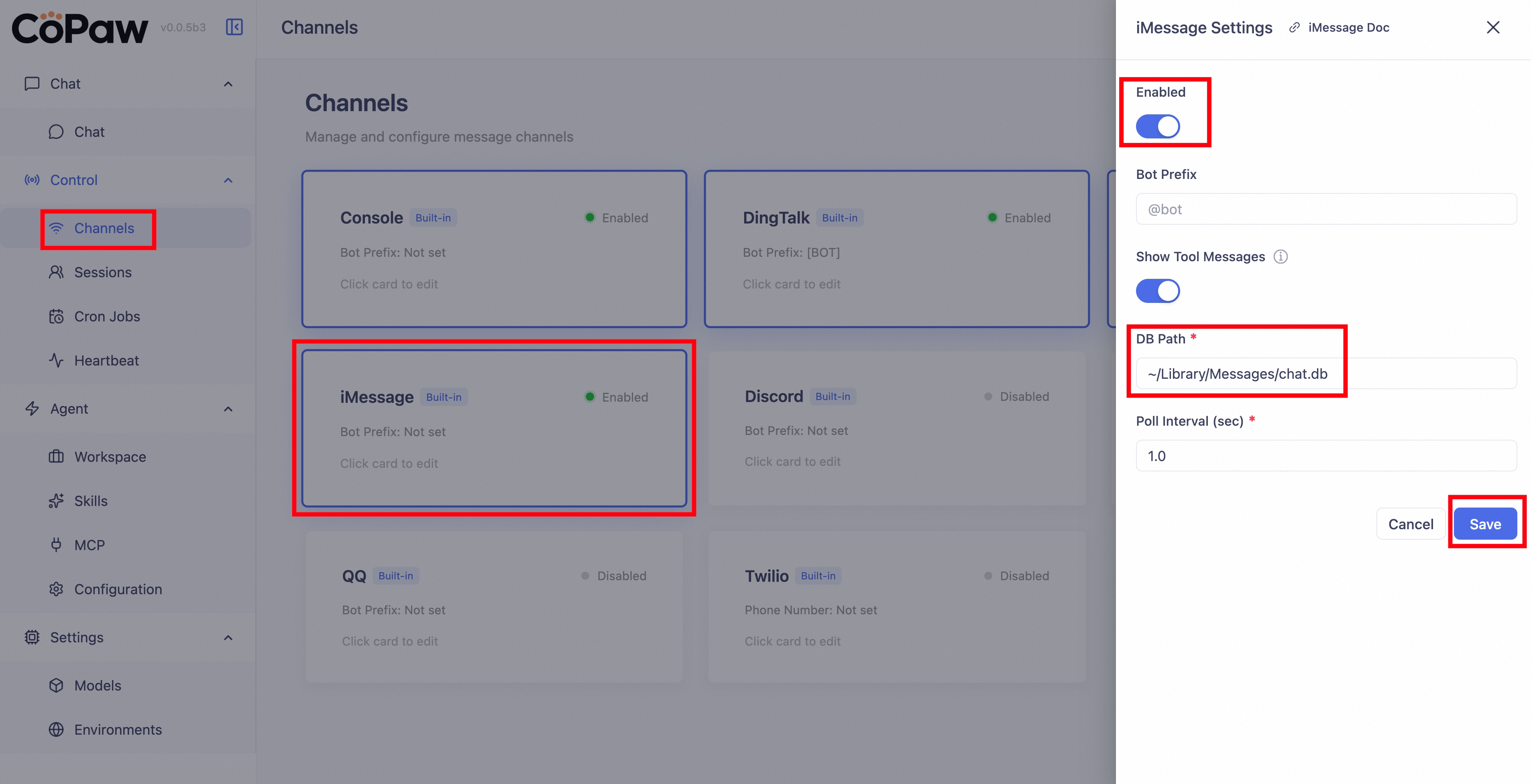Go to Models under Settings
This screenshot has height=784, width=1531.
pos(98,685)
